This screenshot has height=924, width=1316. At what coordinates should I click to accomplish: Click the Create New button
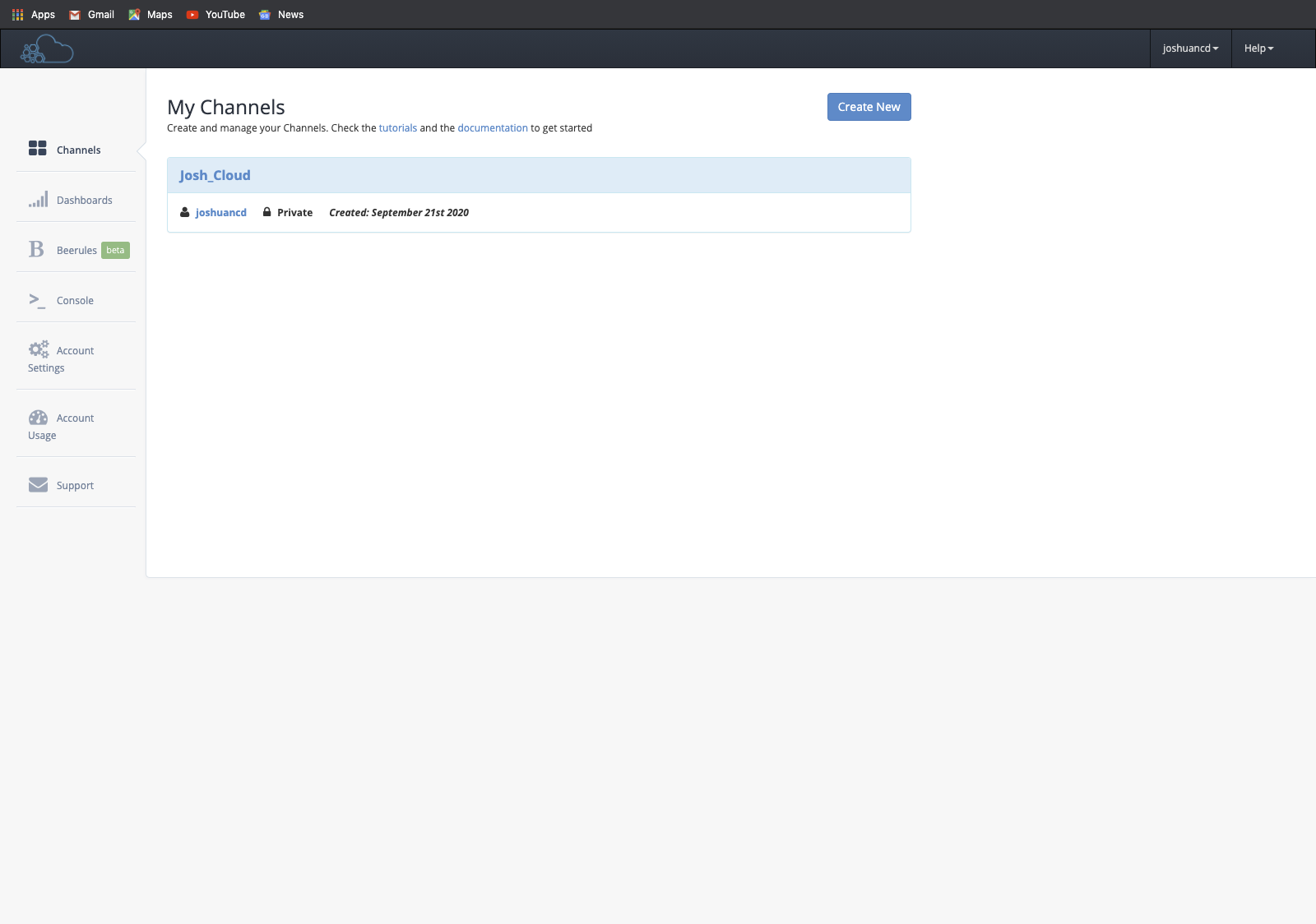point(869,106)
